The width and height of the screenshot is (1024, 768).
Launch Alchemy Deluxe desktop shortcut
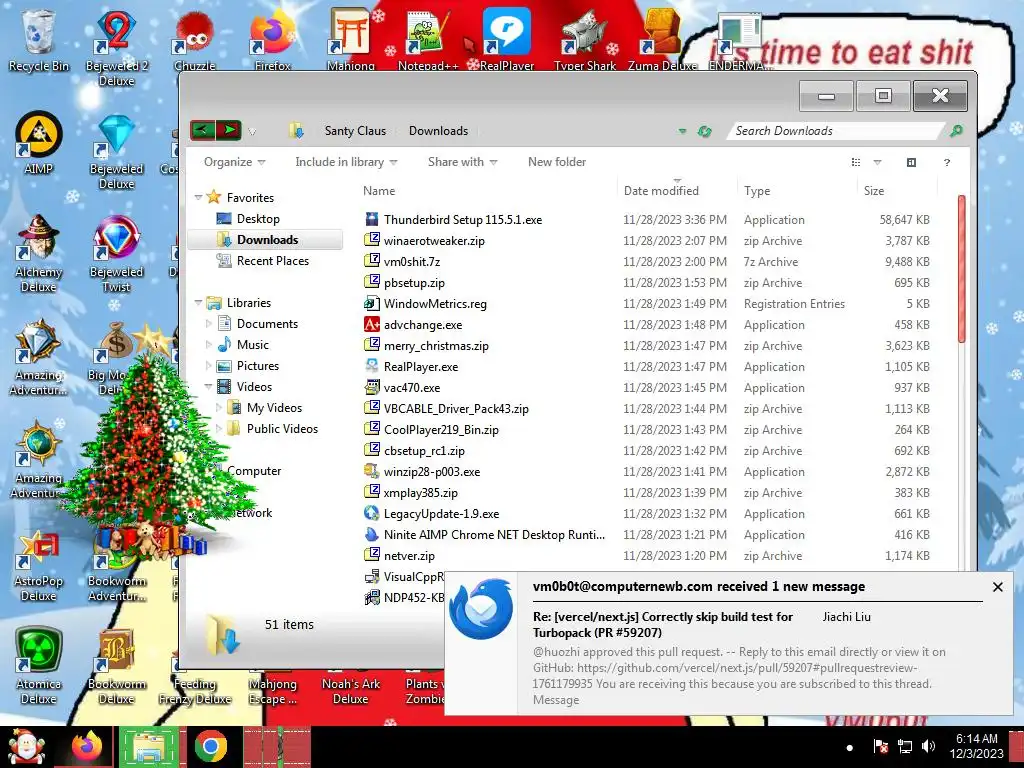click(39, 253)
